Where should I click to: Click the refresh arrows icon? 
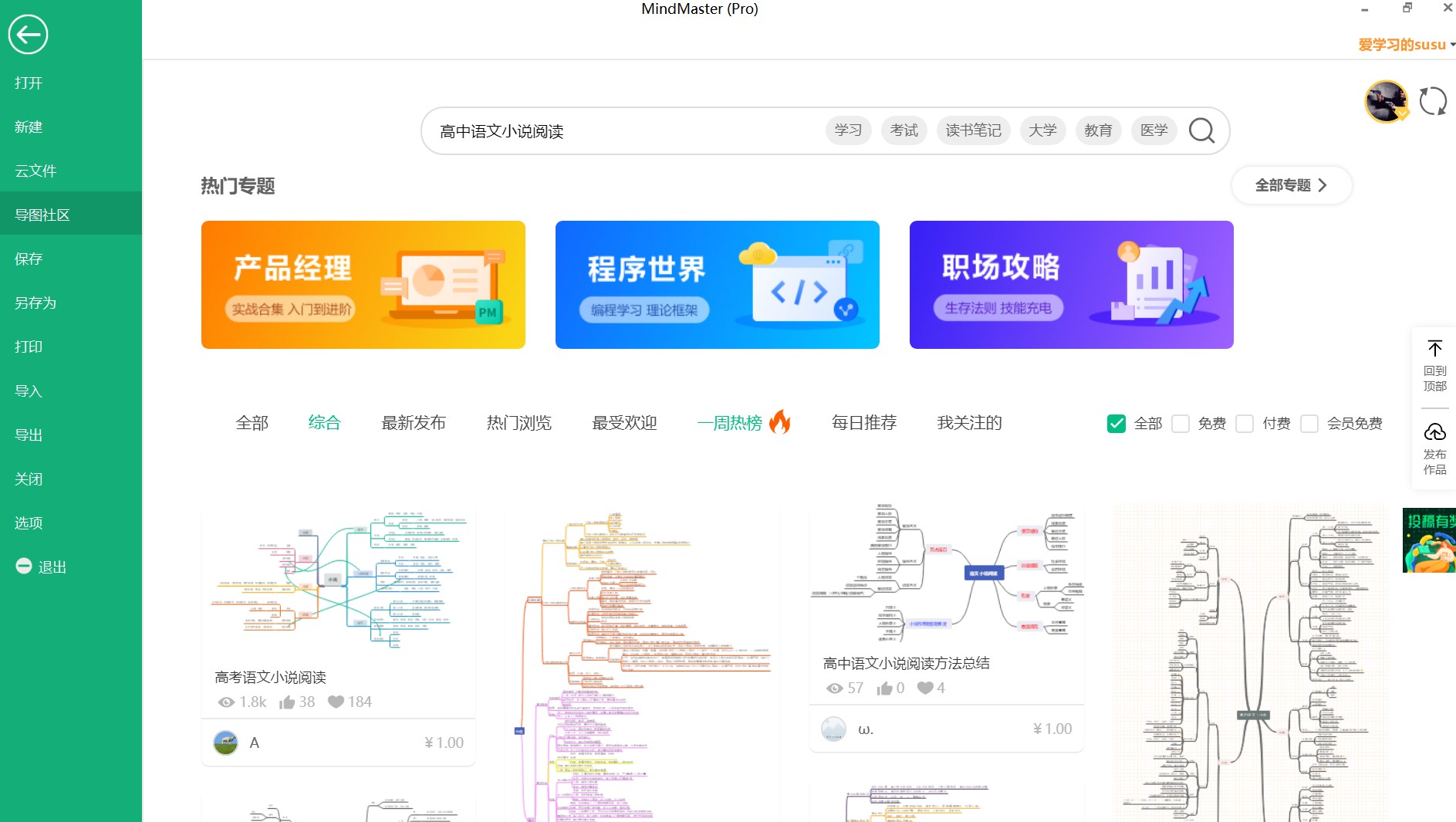click(x=1433, y=101)
